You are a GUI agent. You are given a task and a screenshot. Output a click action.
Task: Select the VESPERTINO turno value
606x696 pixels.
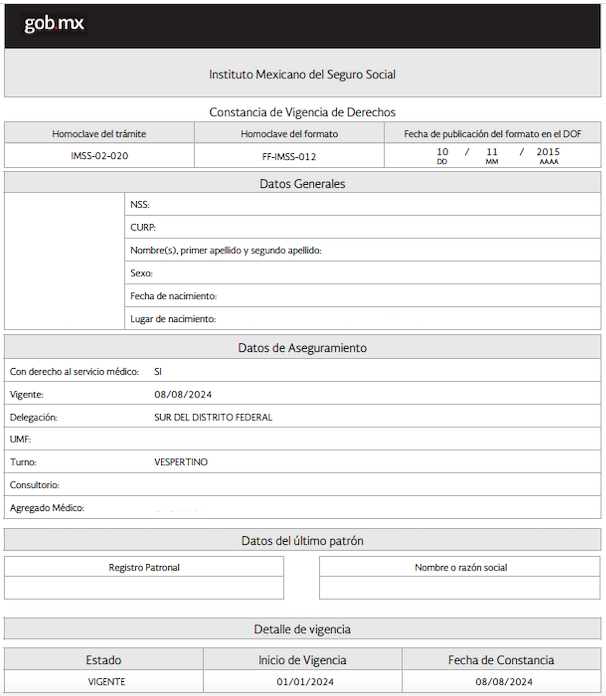tap(181, 462)
